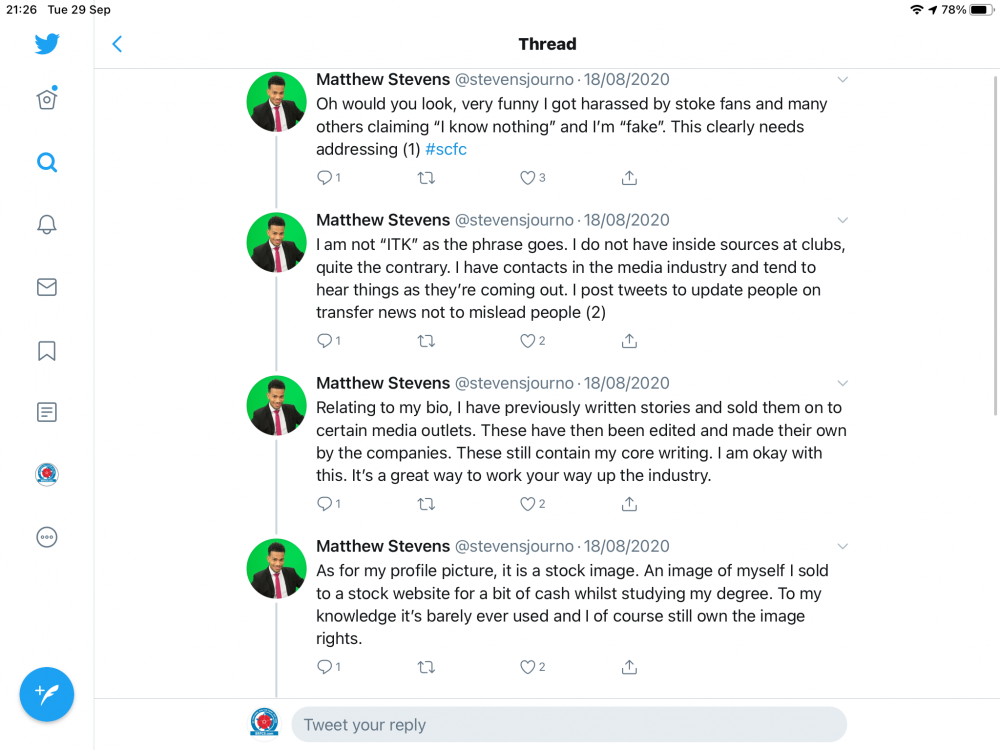Image resolution: width=1000 pixels, height=750 pixels.
Task: Open the Search (magnifier) sidebar icon
Action: pos(47,162)
